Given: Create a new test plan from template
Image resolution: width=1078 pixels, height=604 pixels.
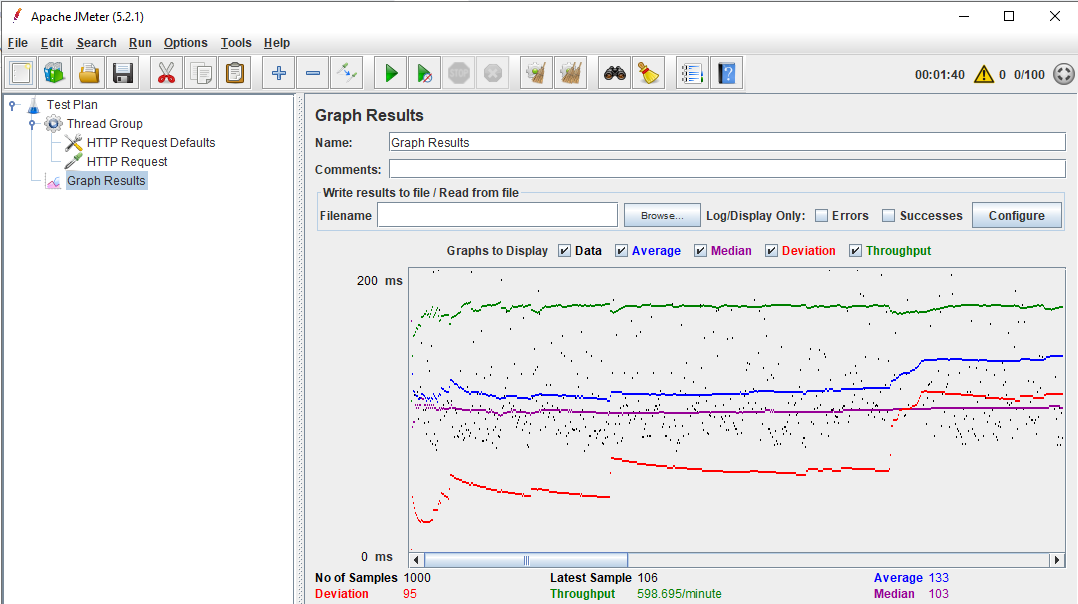Looking at the screenshot, I should 54,72.
